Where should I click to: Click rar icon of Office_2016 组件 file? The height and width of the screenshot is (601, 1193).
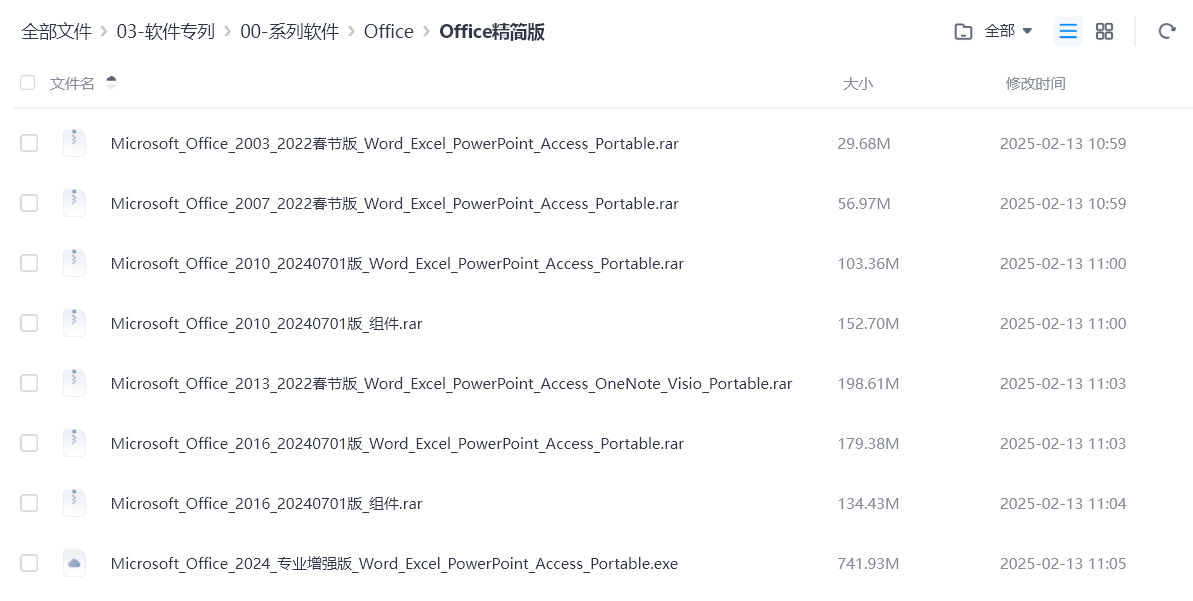[x=74, y=503]
